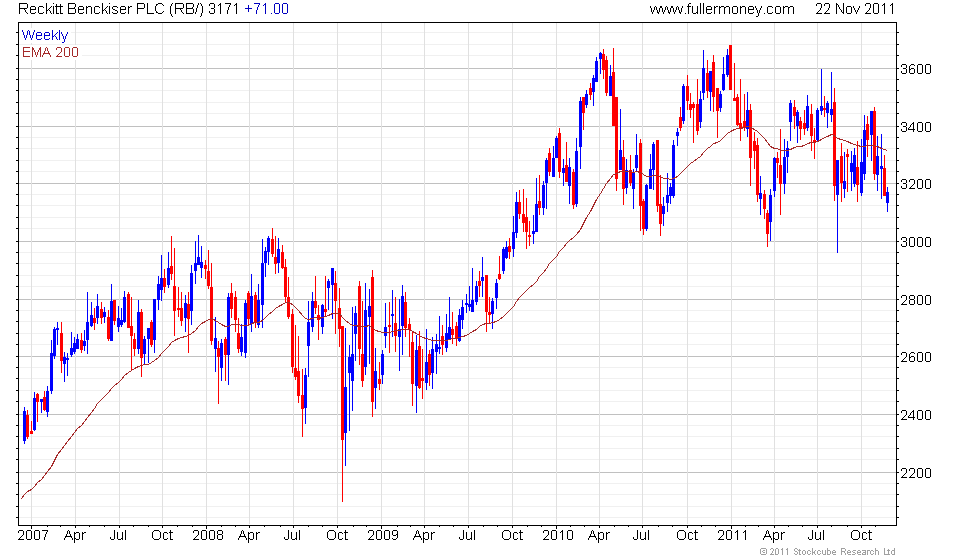Click the 2800 price axis label
This screenshot has width=980, height=560.
pos(916,300)
